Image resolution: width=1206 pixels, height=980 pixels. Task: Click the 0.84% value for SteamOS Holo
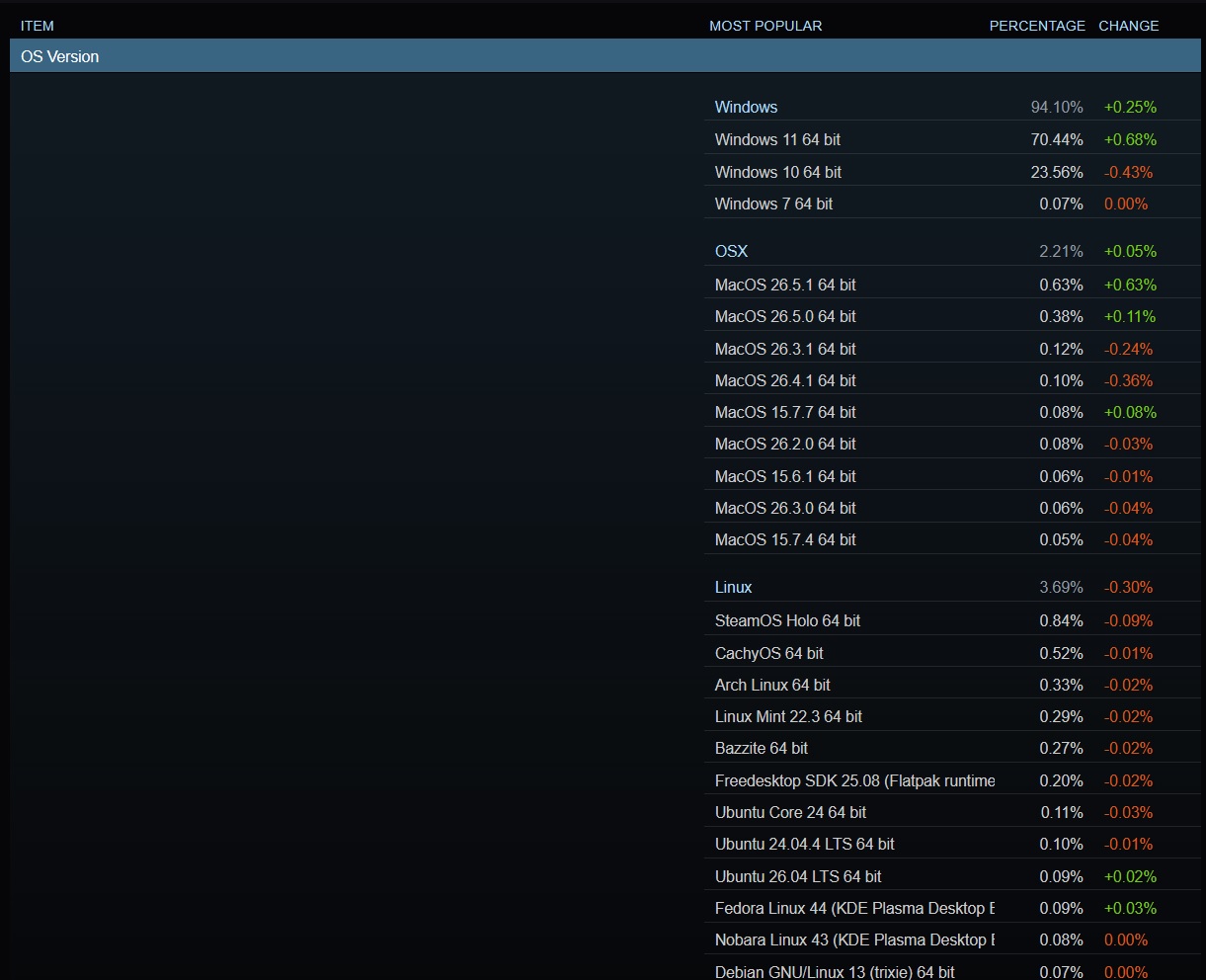coord(1061,620)
